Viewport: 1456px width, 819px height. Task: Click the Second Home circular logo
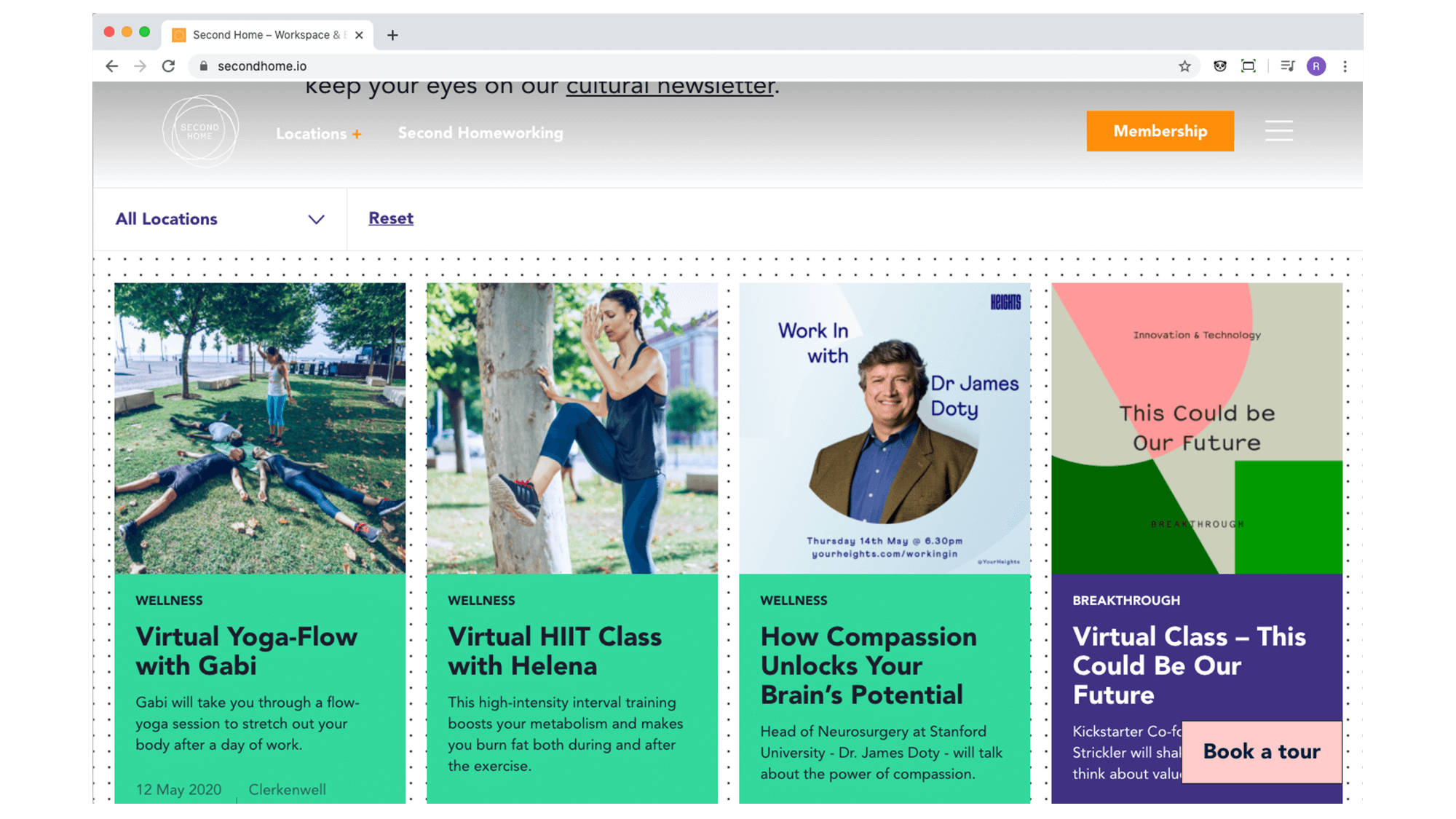[x=200, y=131]
